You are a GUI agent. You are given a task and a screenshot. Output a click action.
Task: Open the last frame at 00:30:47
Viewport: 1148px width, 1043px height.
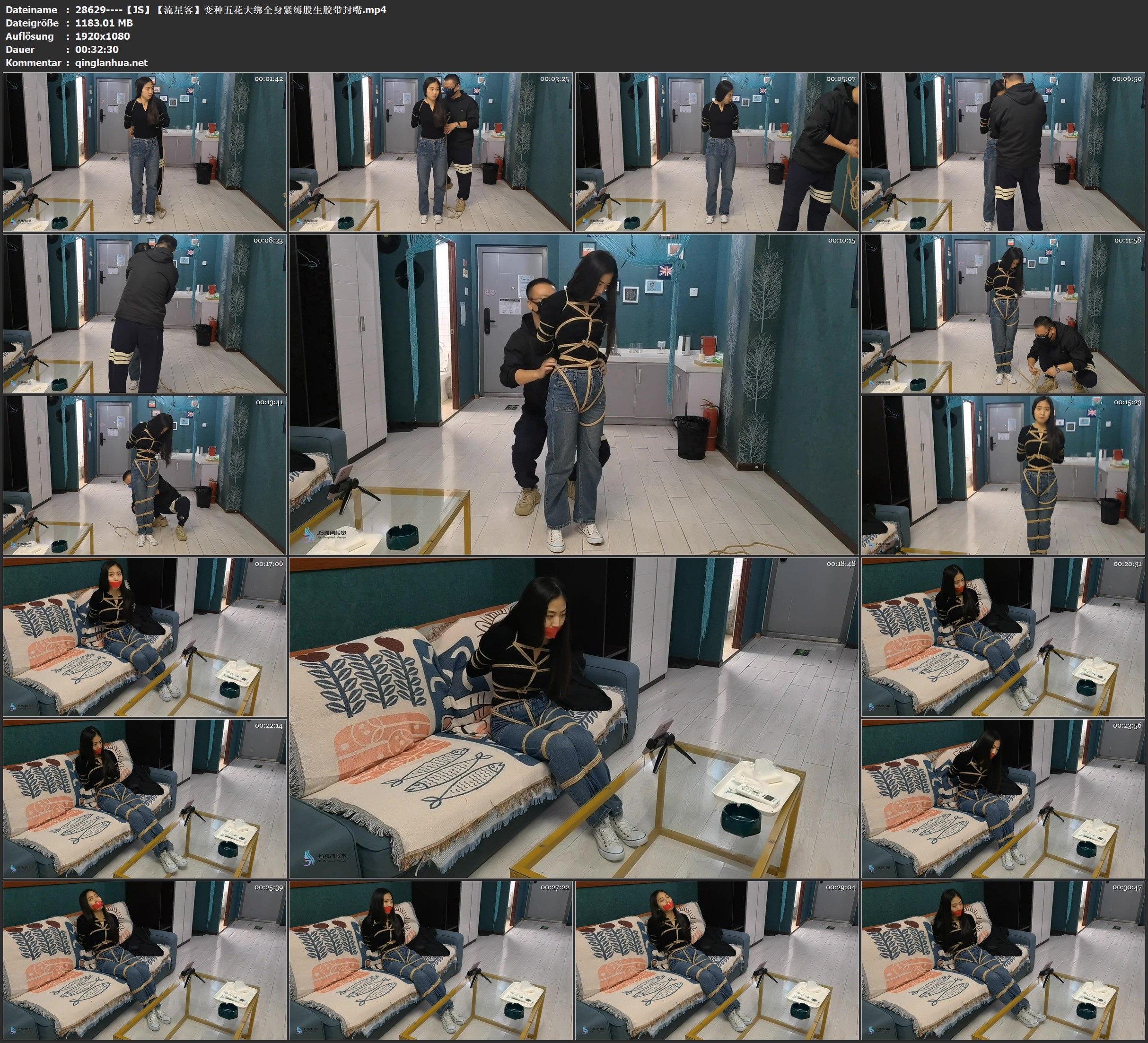click(1003, 960)
